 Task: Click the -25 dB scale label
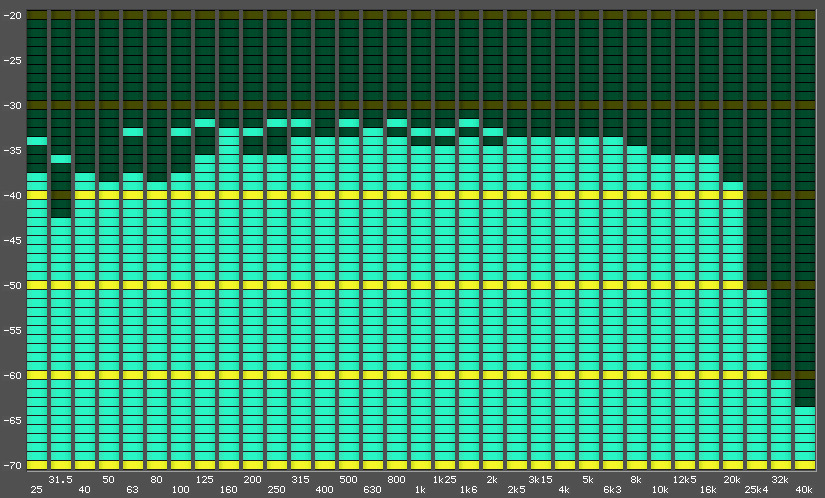point(13,60)
